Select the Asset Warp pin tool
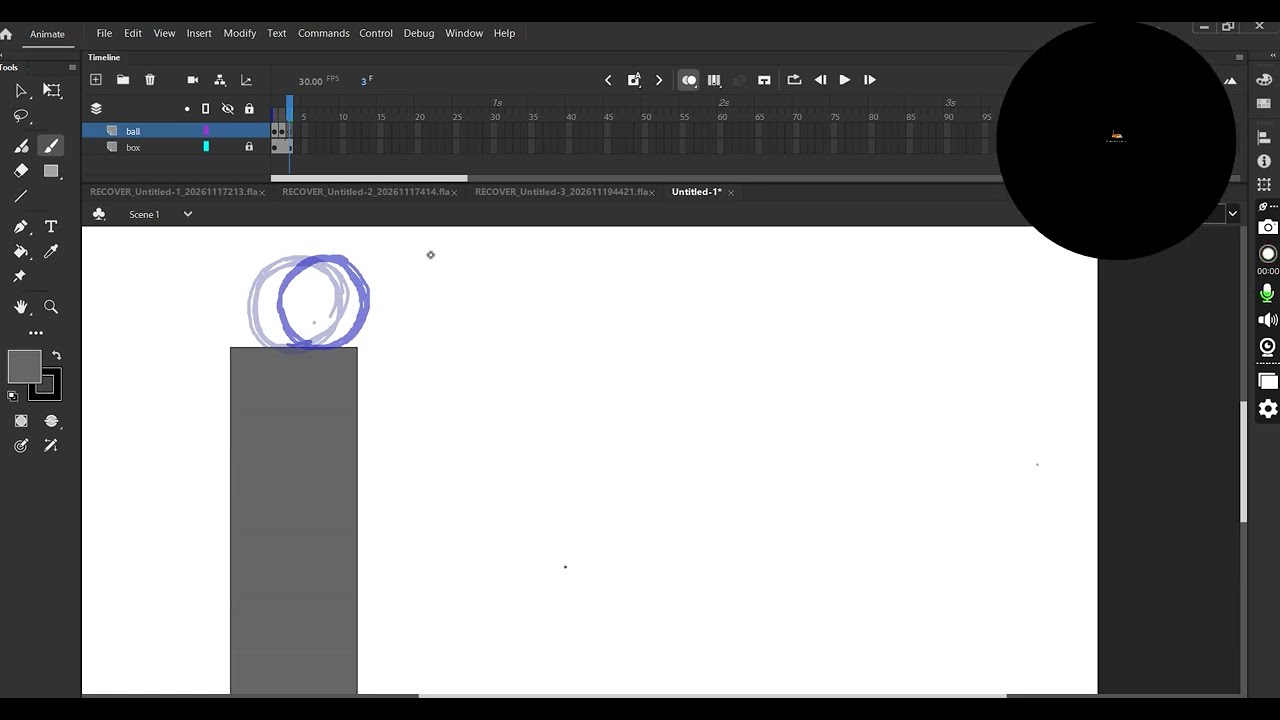The height and width of the screenshot is (720, 1280). click(x=19, y=276)
